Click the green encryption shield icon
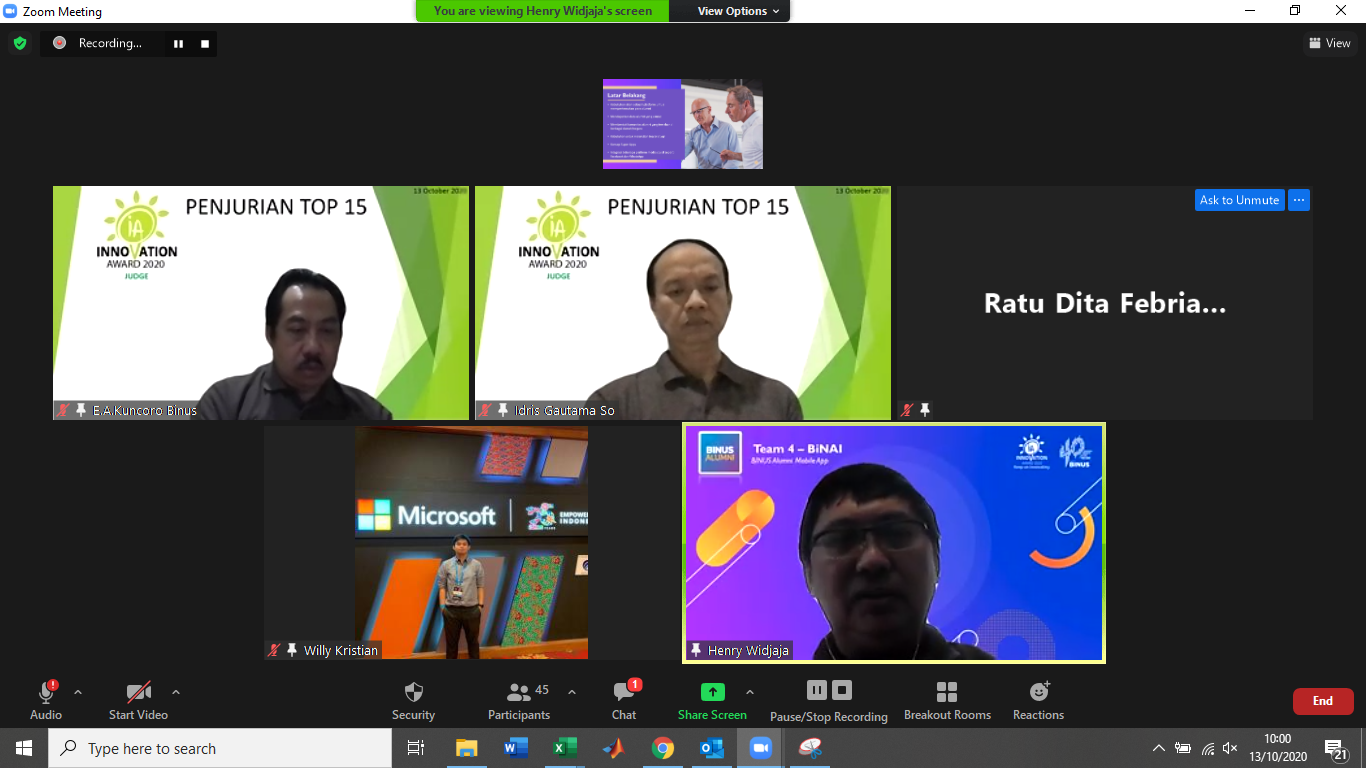Screen dimensions: 1366x768 coord(20,43)
